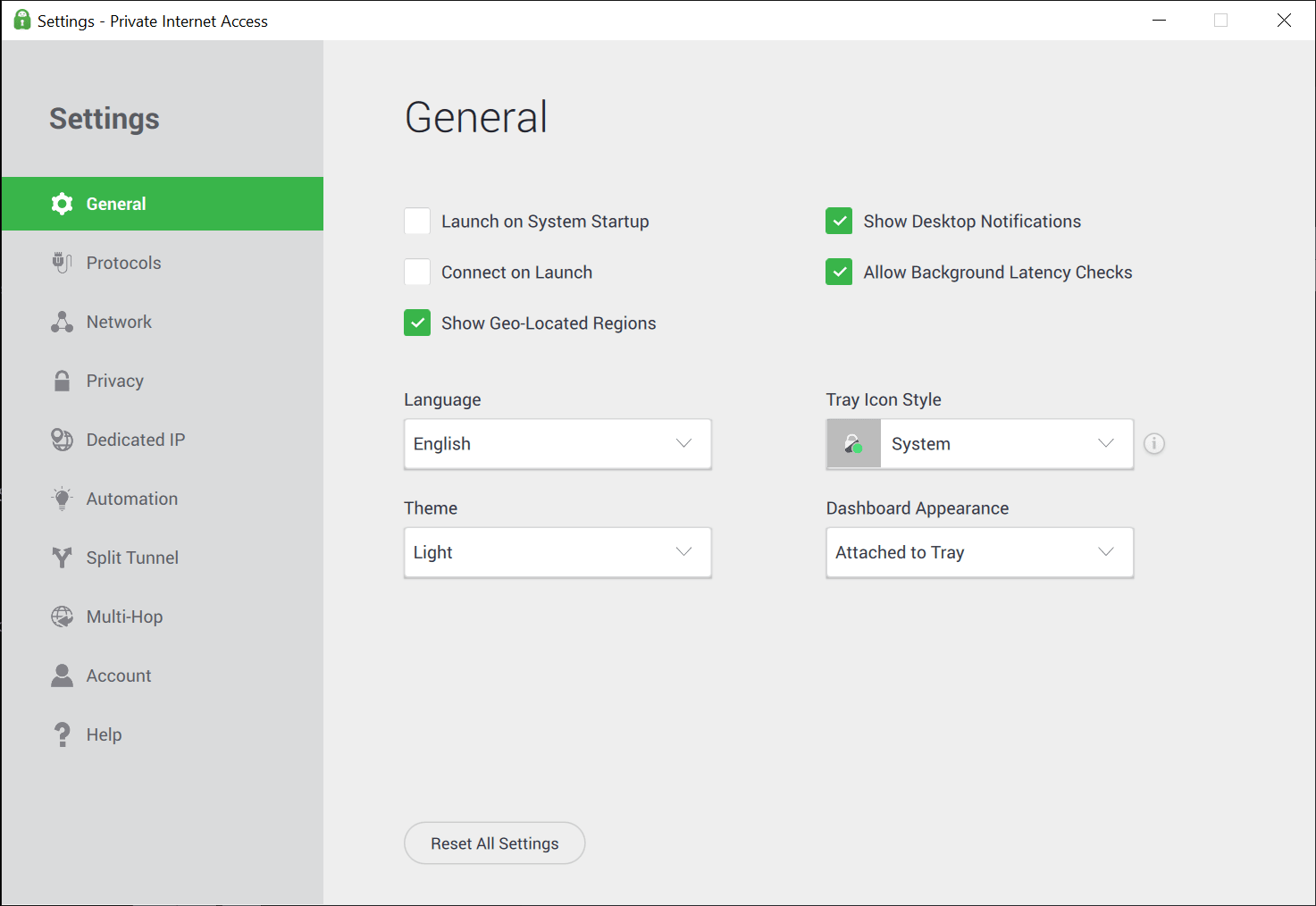1316x906 pixels.
Task: Enable Launch on System Startup checkbox
Action: click(x=417, y=221)
